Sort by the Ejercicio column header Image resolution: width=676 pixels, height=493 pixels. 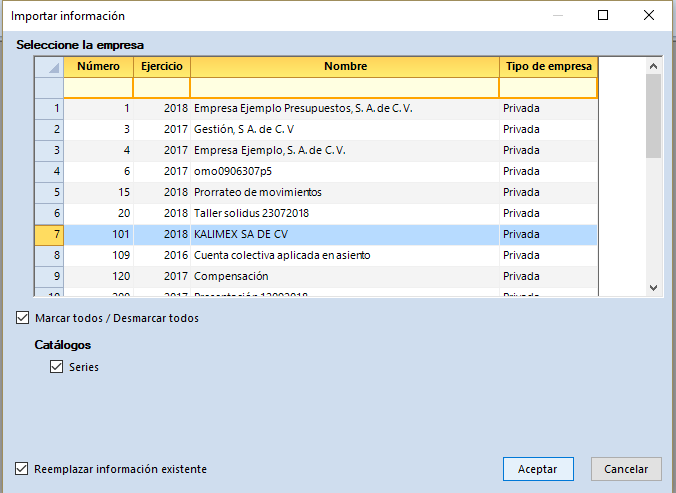click(161, 67)
